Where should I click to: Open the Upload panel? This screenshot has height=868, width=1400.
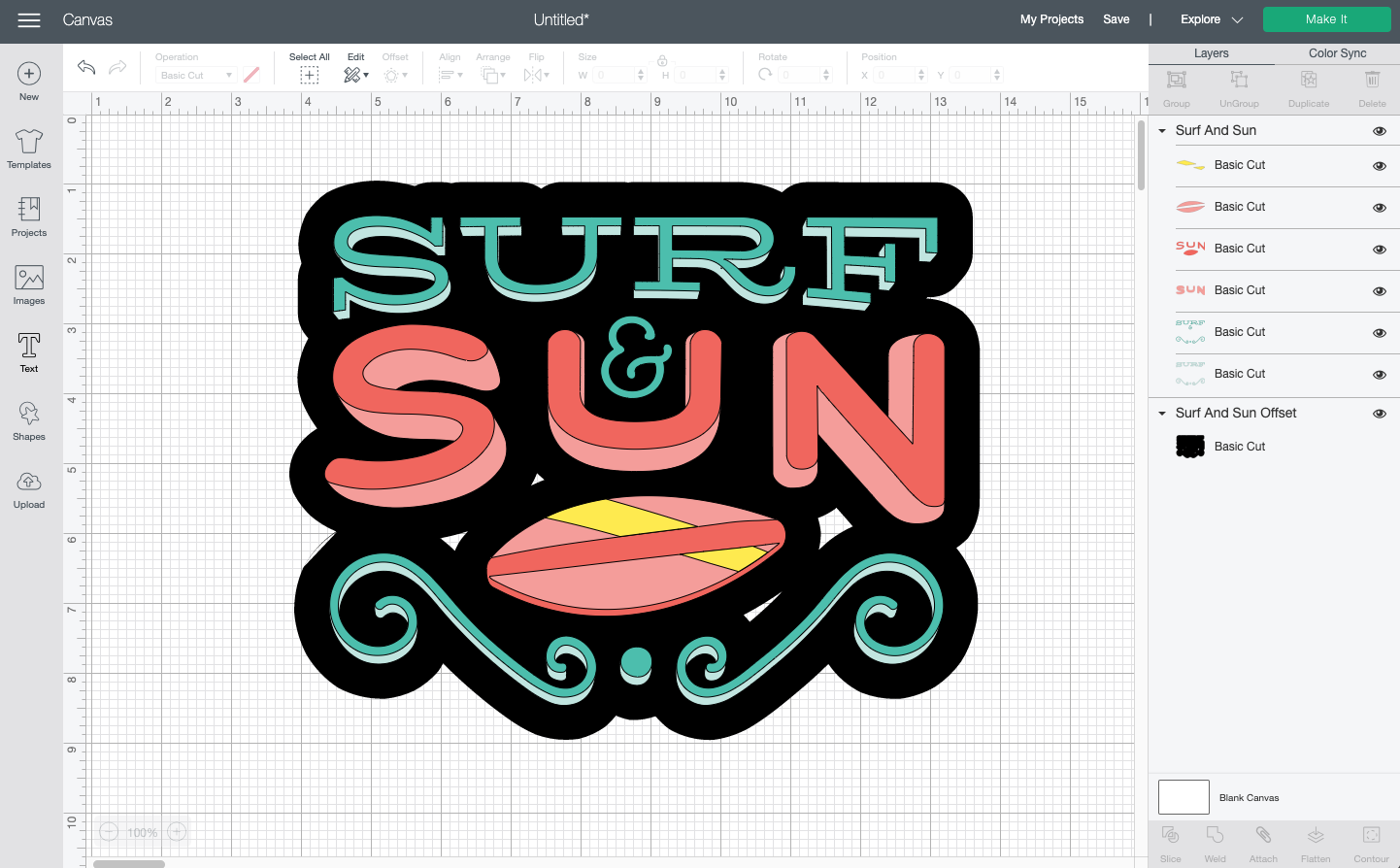(x=29, y=489)
